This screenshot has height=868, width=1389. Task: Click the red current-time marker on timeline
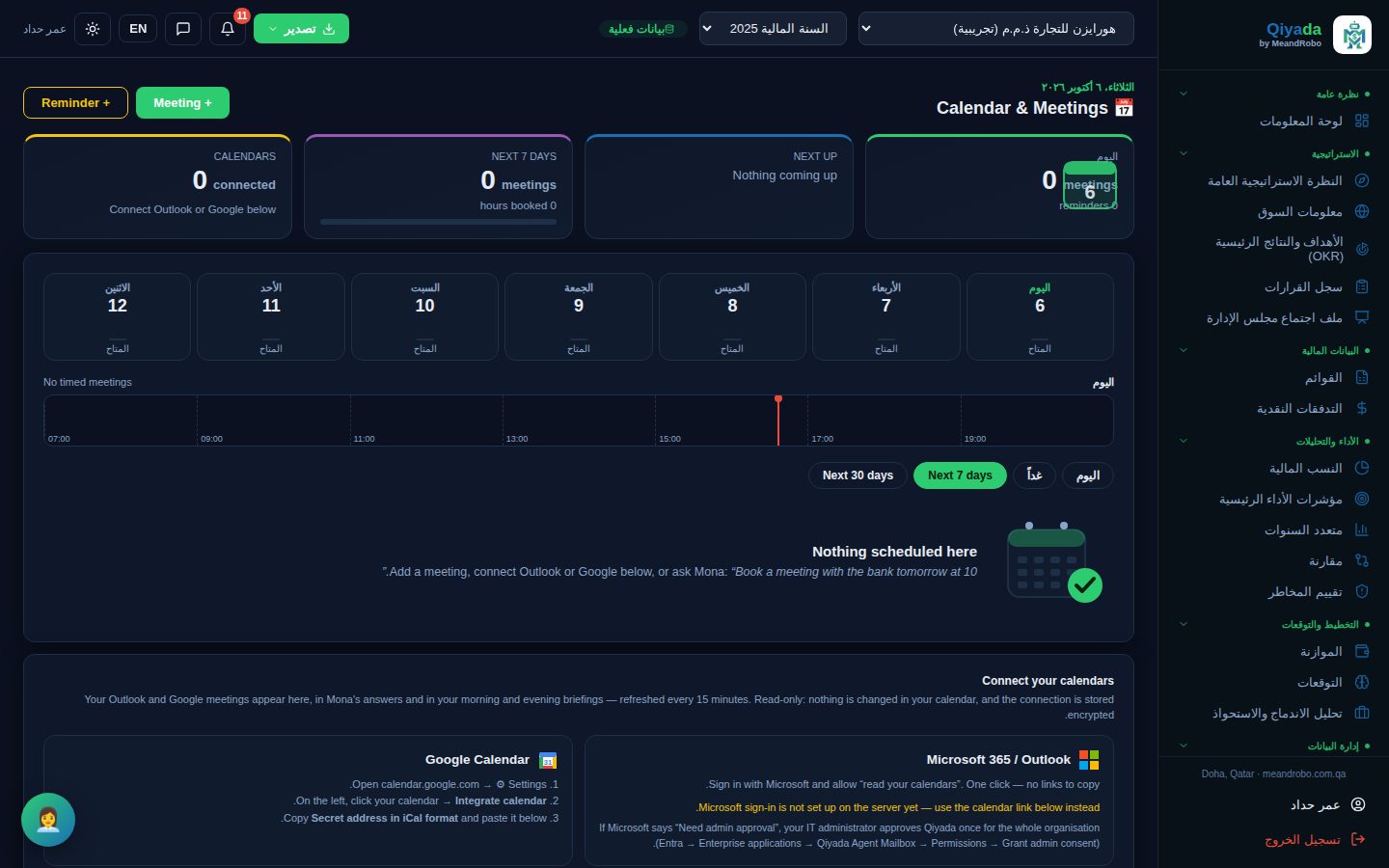click(778, 420)
